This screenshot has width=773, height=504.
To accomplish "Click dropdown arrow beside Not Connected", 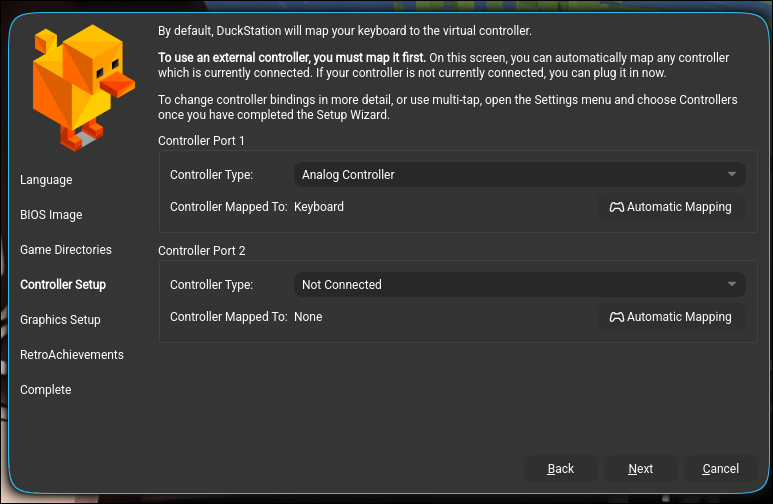I will (732, 284).
